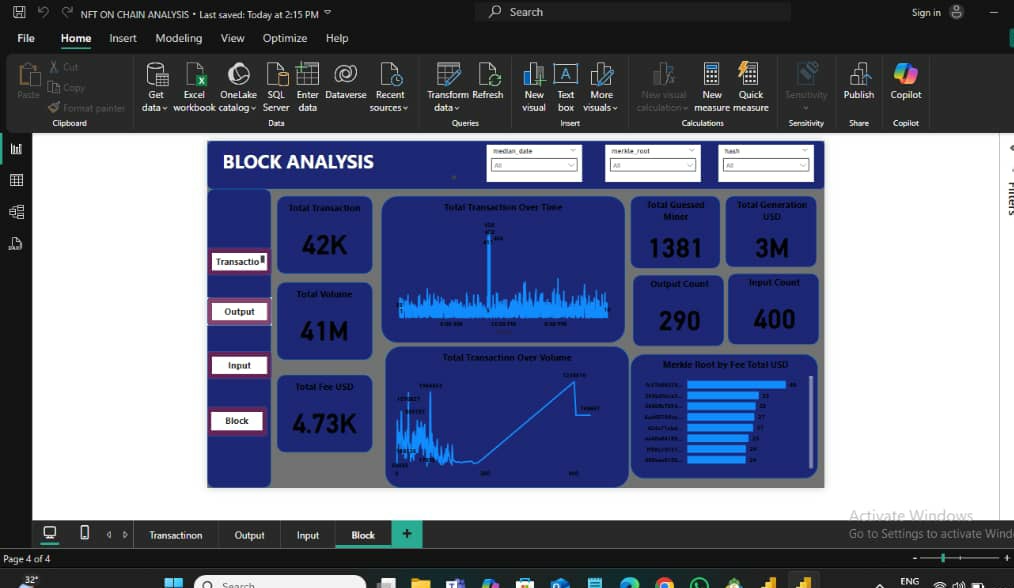Import an Excel workbook
Viewport: 1014px width, 588px height.
[194, 87]
